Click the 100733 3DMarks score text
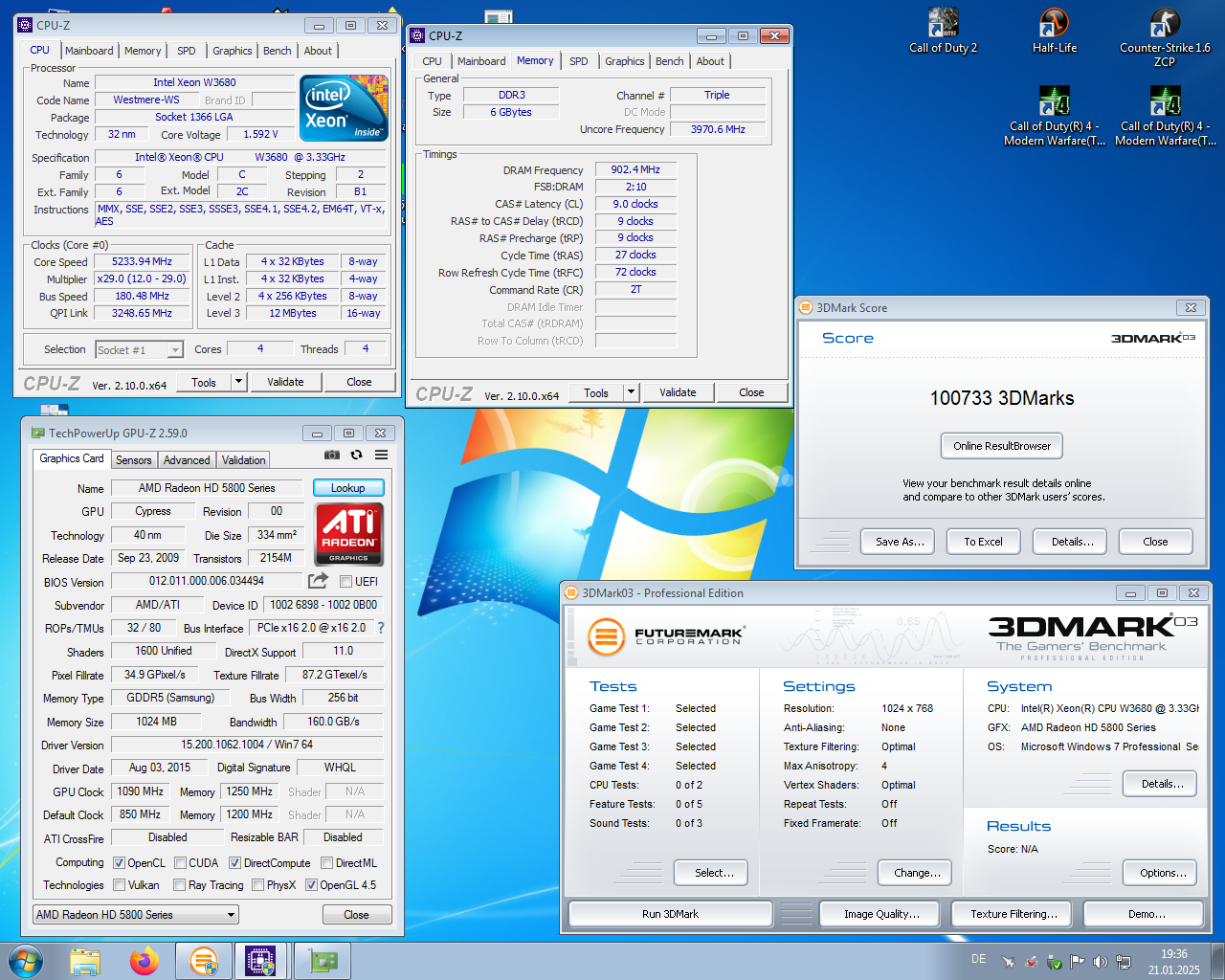 (x=1002, y=398)
